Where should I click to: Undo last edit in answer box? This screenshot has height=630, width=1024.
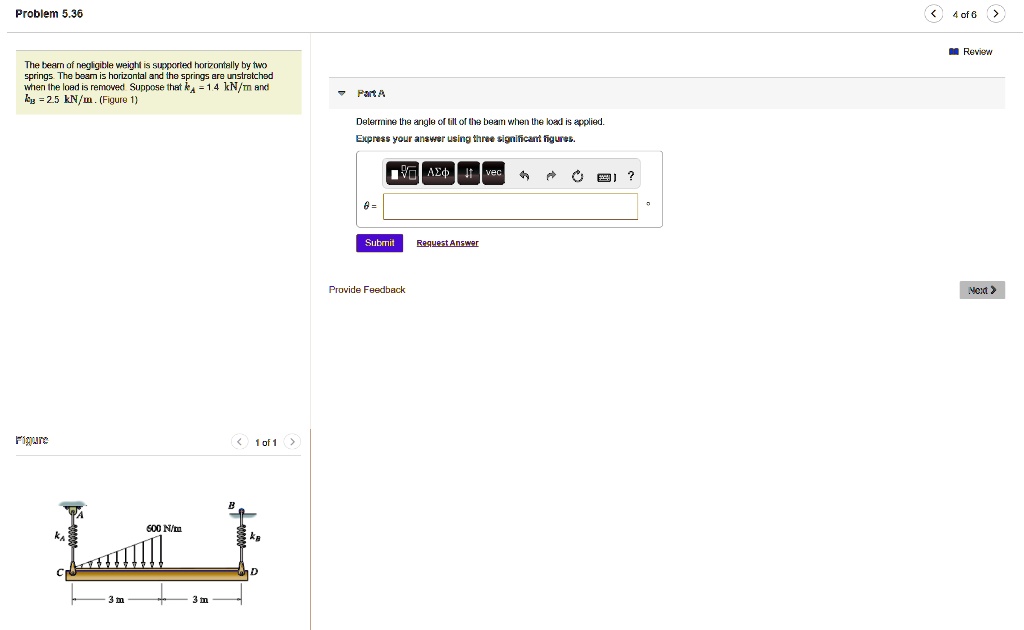[x=524, y=176]
